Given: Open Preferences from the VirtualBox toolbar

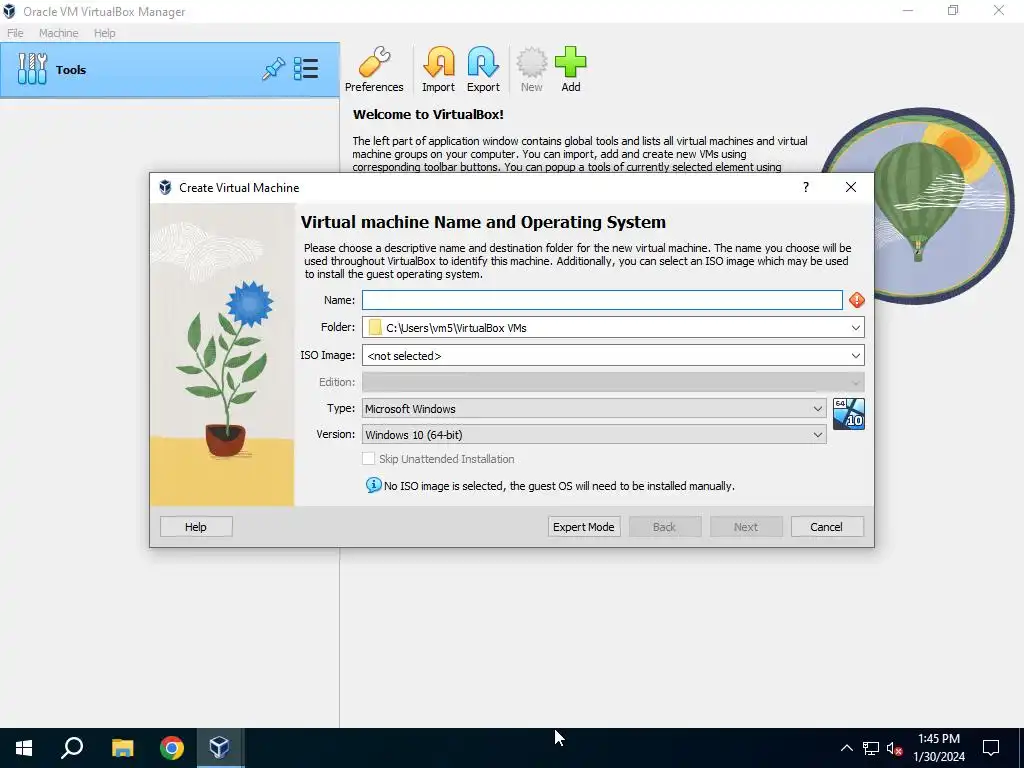Looking at the screenshot, I should [374, 69].
